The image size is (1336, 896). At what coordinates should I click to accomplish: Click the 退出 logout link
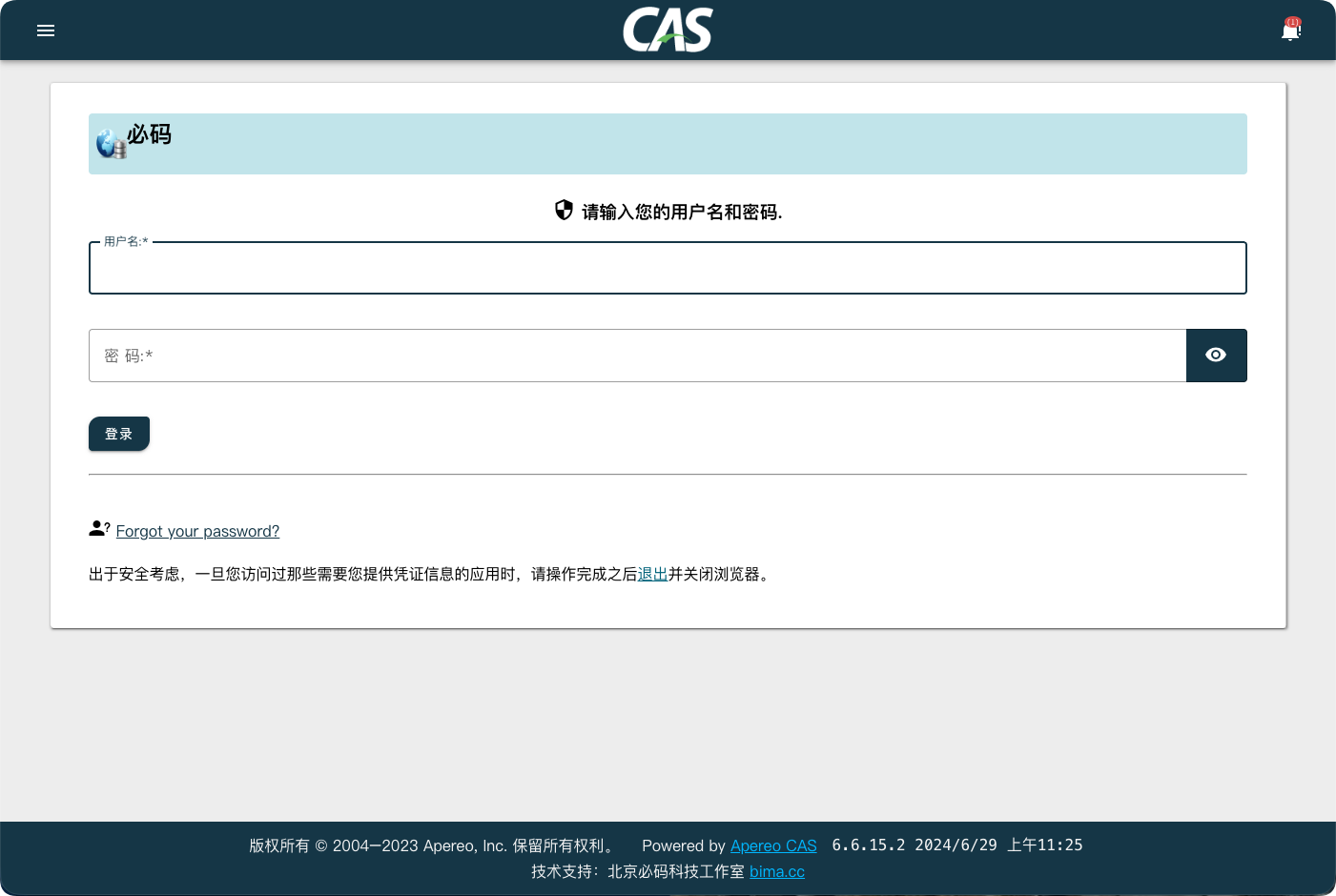click(652, 574)
